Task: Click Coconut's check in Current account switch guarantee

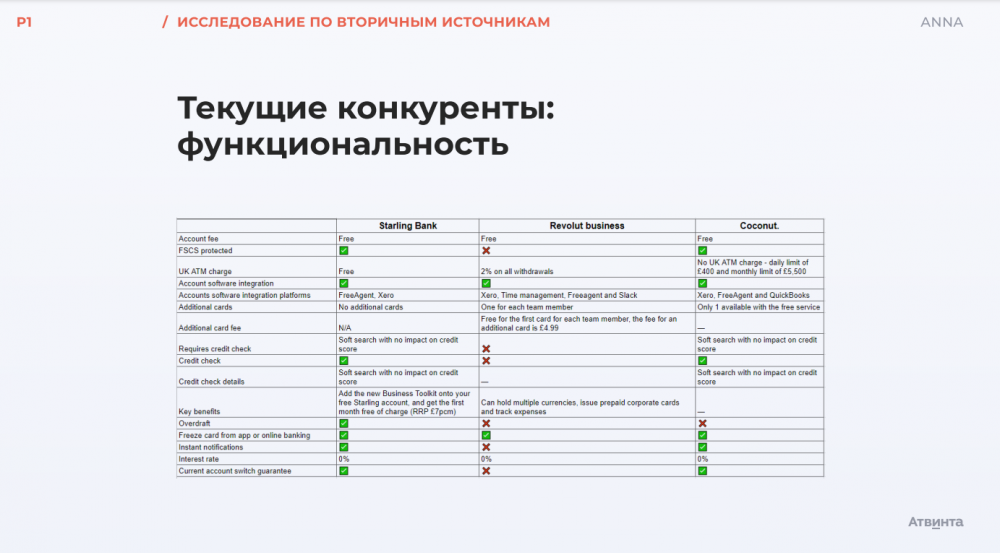Action: tap(702, 471)
